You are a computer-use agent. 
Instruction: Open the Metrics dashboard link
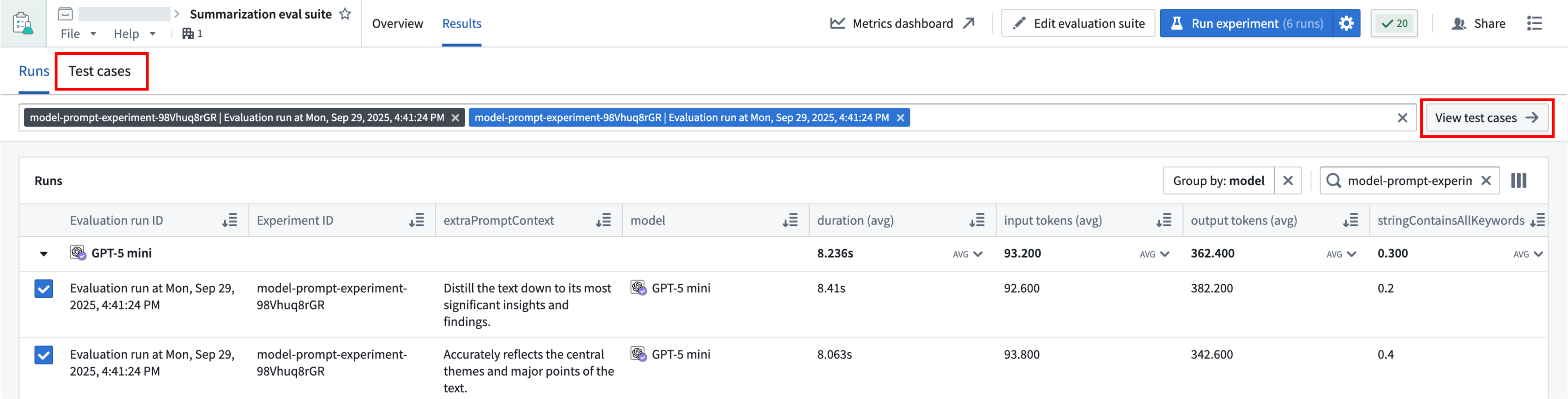pyautogui.click(x=902, y=24)
